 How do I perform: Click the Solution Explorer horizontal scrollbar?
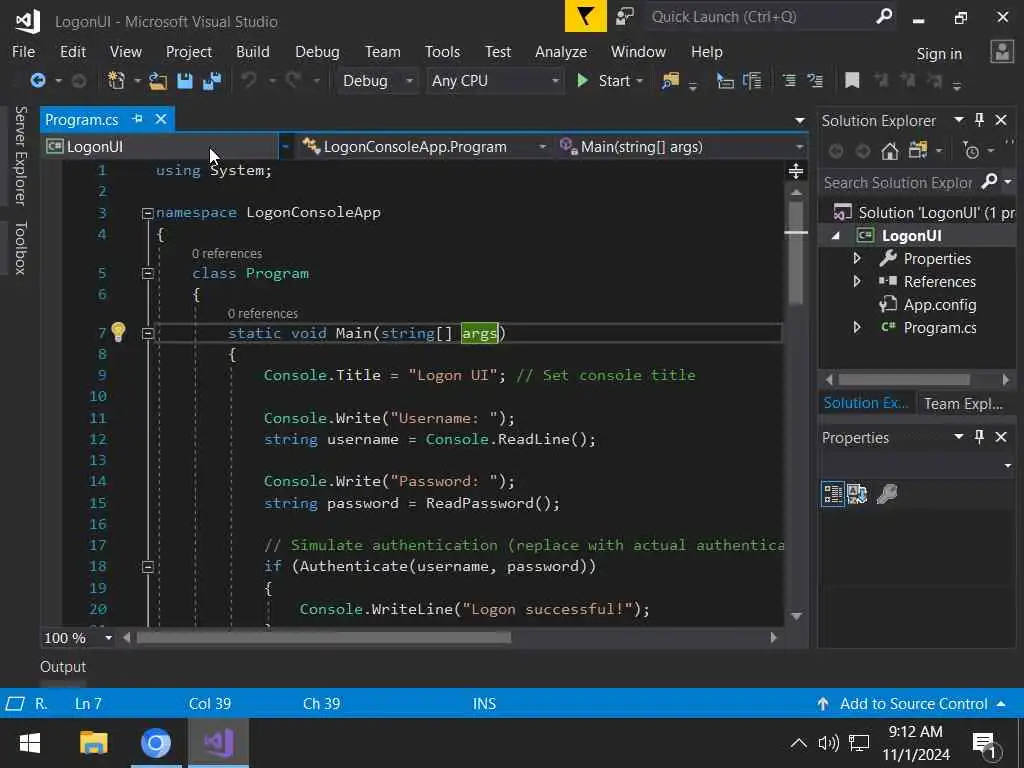(x=904, y=379)
